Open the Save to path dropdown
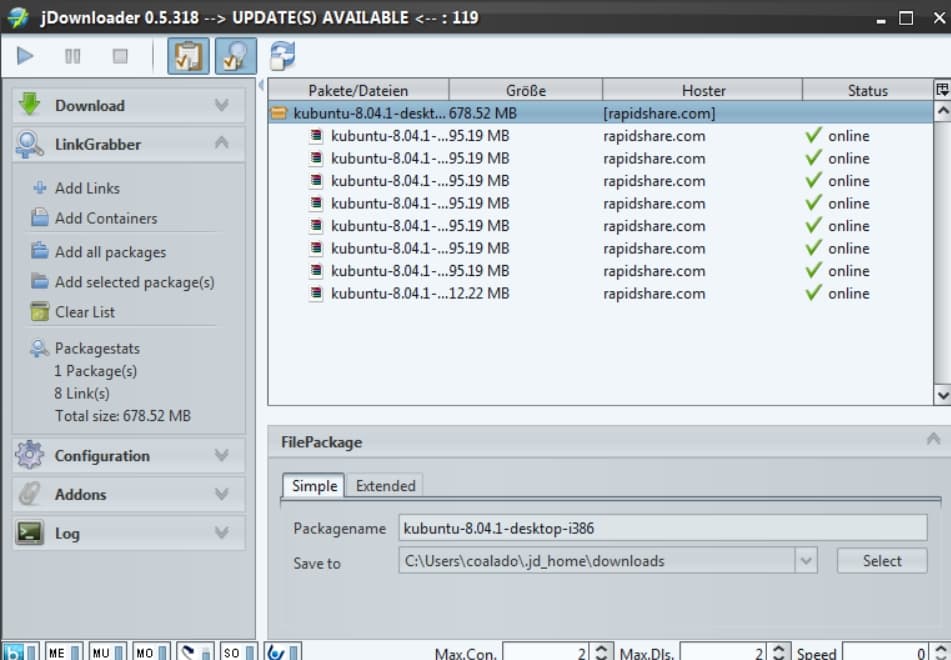This screenshot has height=660, width=951. click(806, 561)
